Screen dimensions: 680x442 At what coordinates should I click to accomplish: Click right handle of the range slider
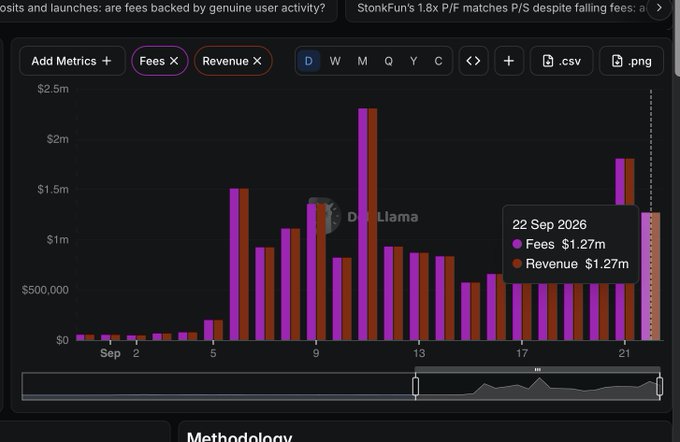pyautogui.click(x=660, y=386)
